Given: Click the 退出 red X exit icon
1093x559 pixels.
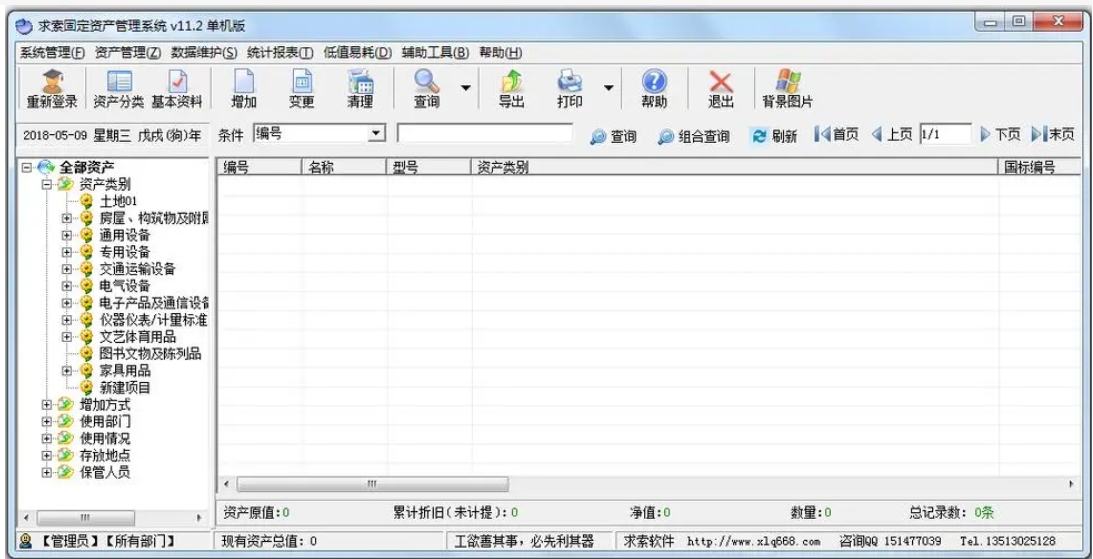Looking at the screenshot, I should pos(721,89).
